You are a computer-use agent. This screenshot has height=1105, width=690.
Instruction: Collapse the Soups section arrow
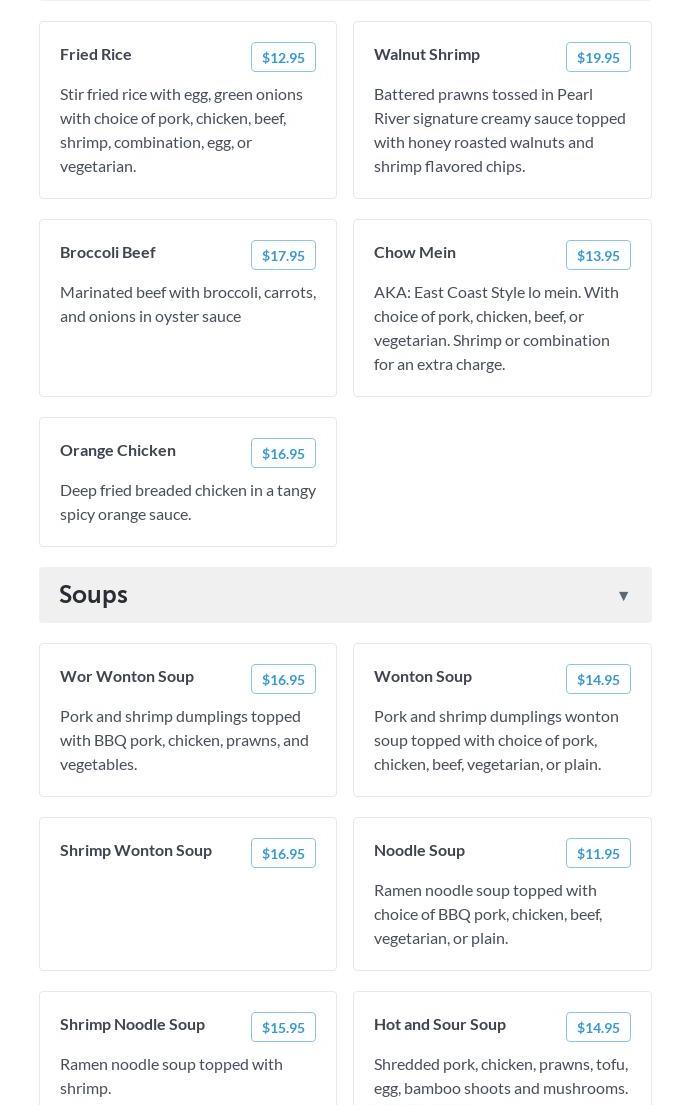[623, 596]
